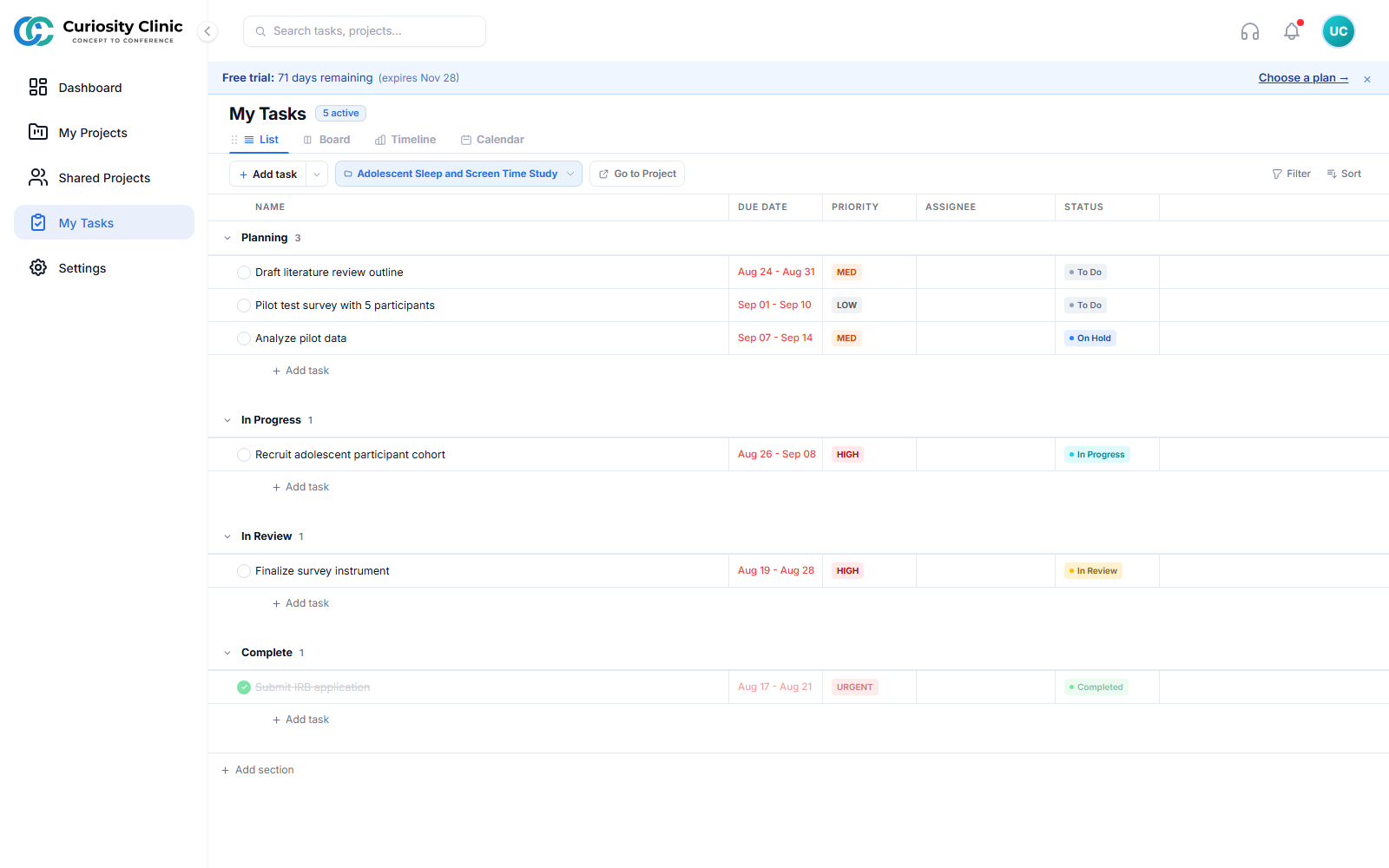1389x868 pixels.
Task: Click Add section at the bottom
Action: [258, 770]
